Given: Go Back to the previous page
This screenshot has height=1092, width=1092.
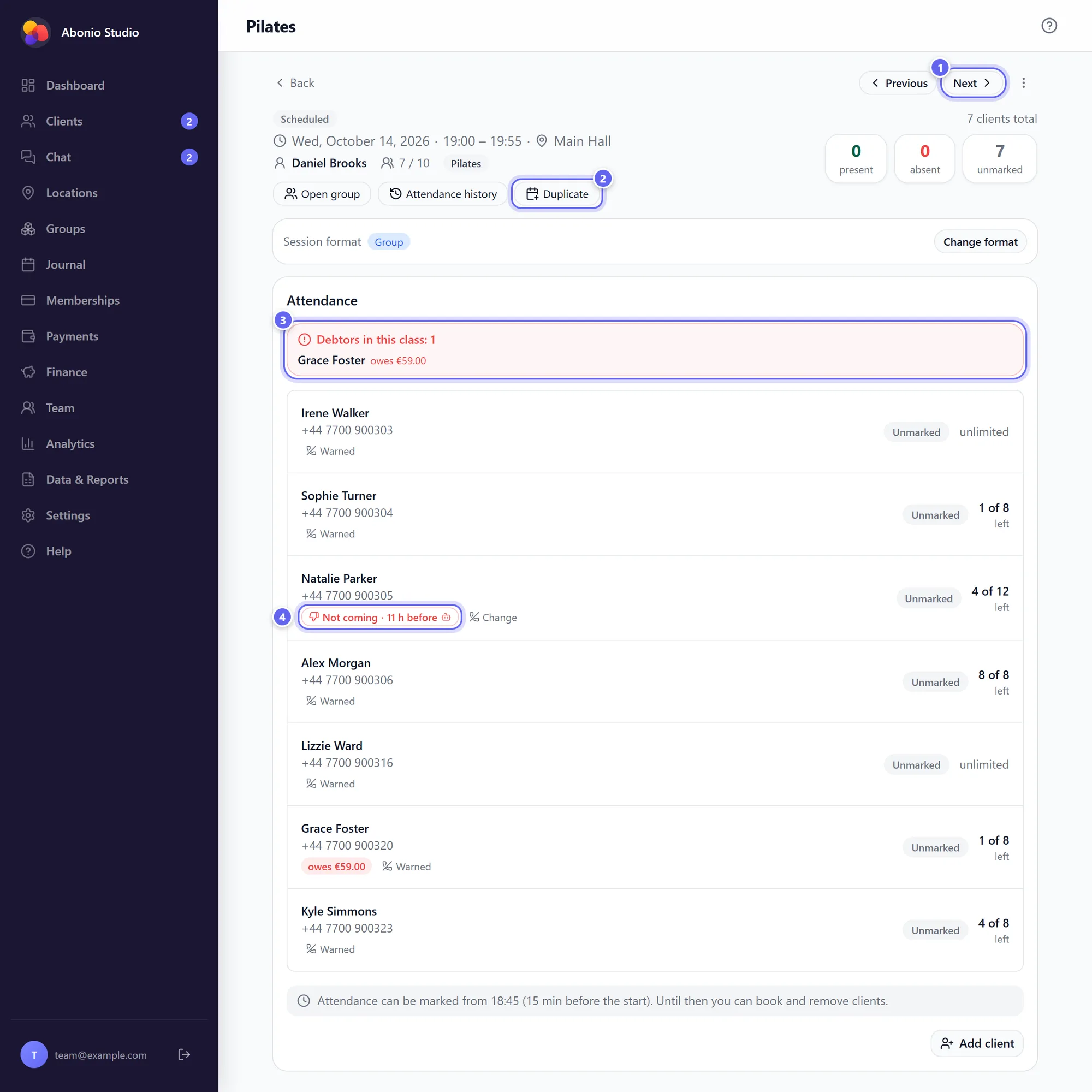Looking at the screenshot, I should pyautogui.click(x=295, y=83).
